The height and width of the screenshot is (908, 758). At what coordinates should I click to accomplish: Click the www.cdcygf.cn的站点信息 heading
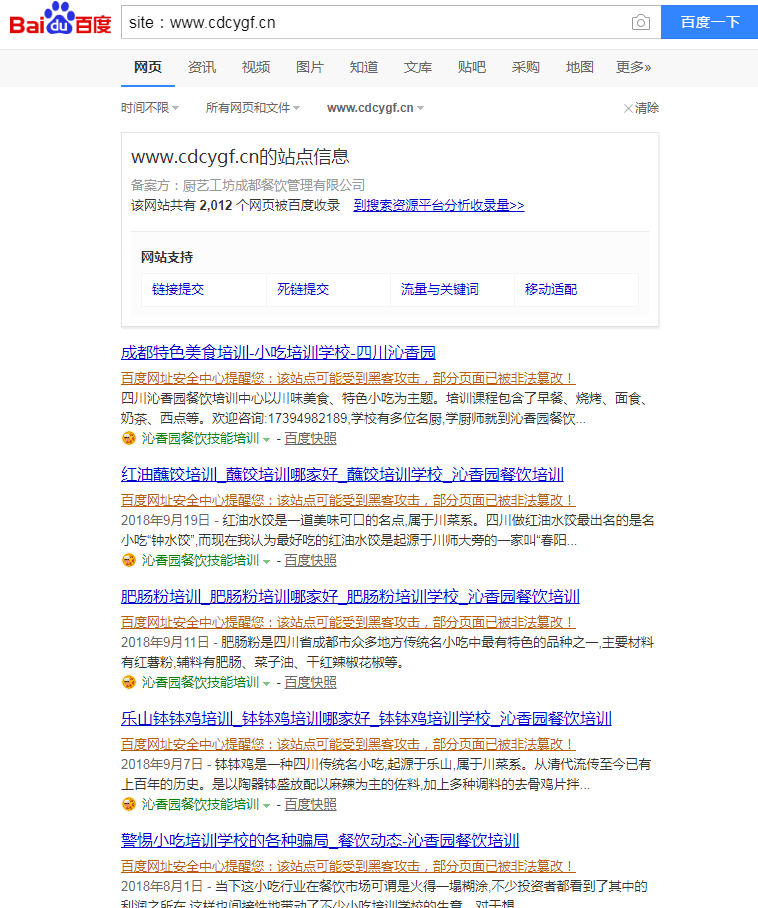(x=240, y=156)
